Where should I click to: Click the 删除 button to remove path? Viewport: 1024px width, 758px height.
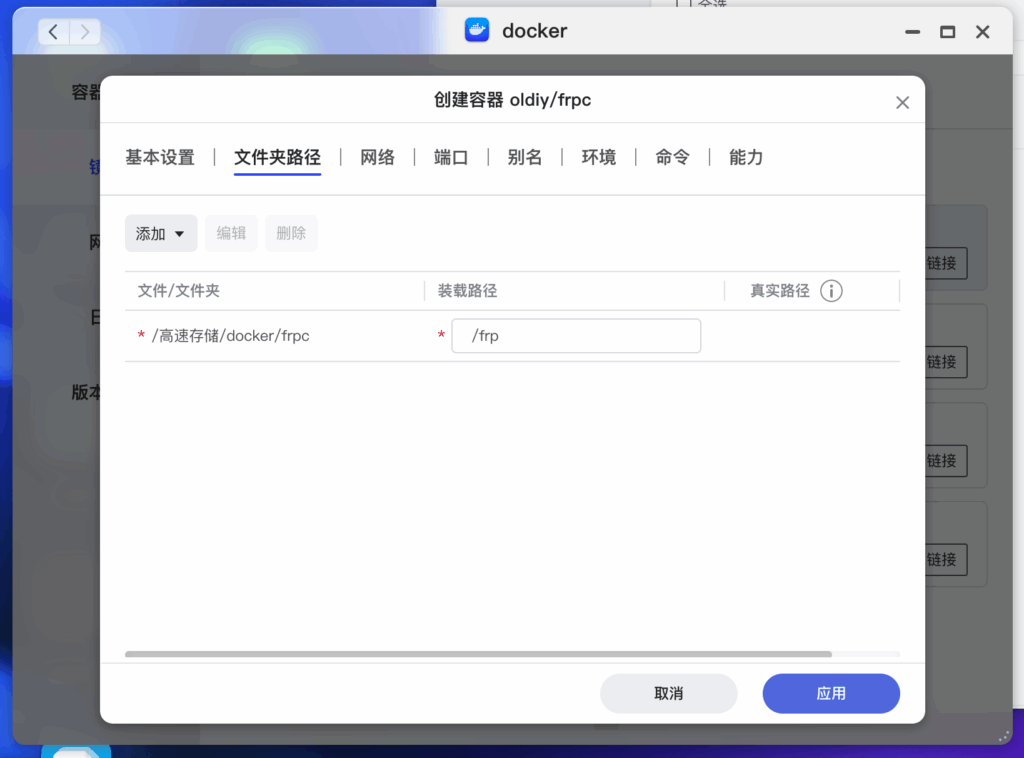[x=291, y=233]
